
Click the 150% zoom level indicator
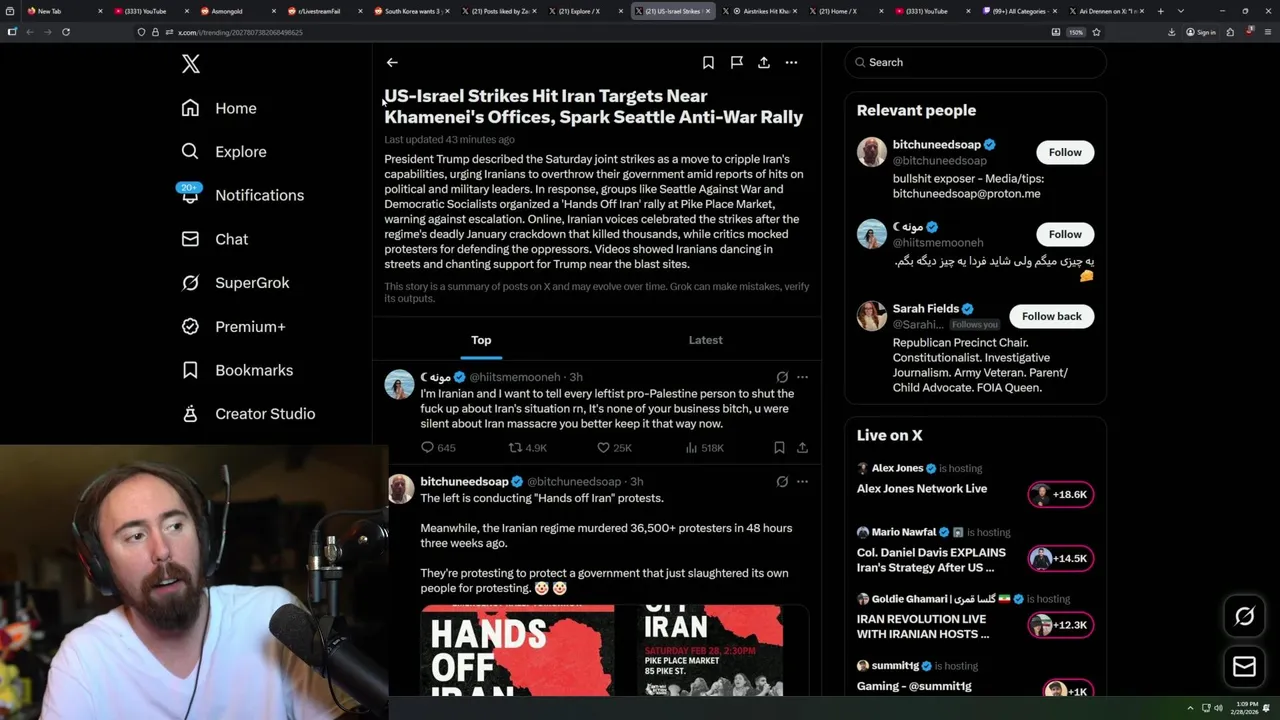pyautogui.click(x=1075, y=32)
